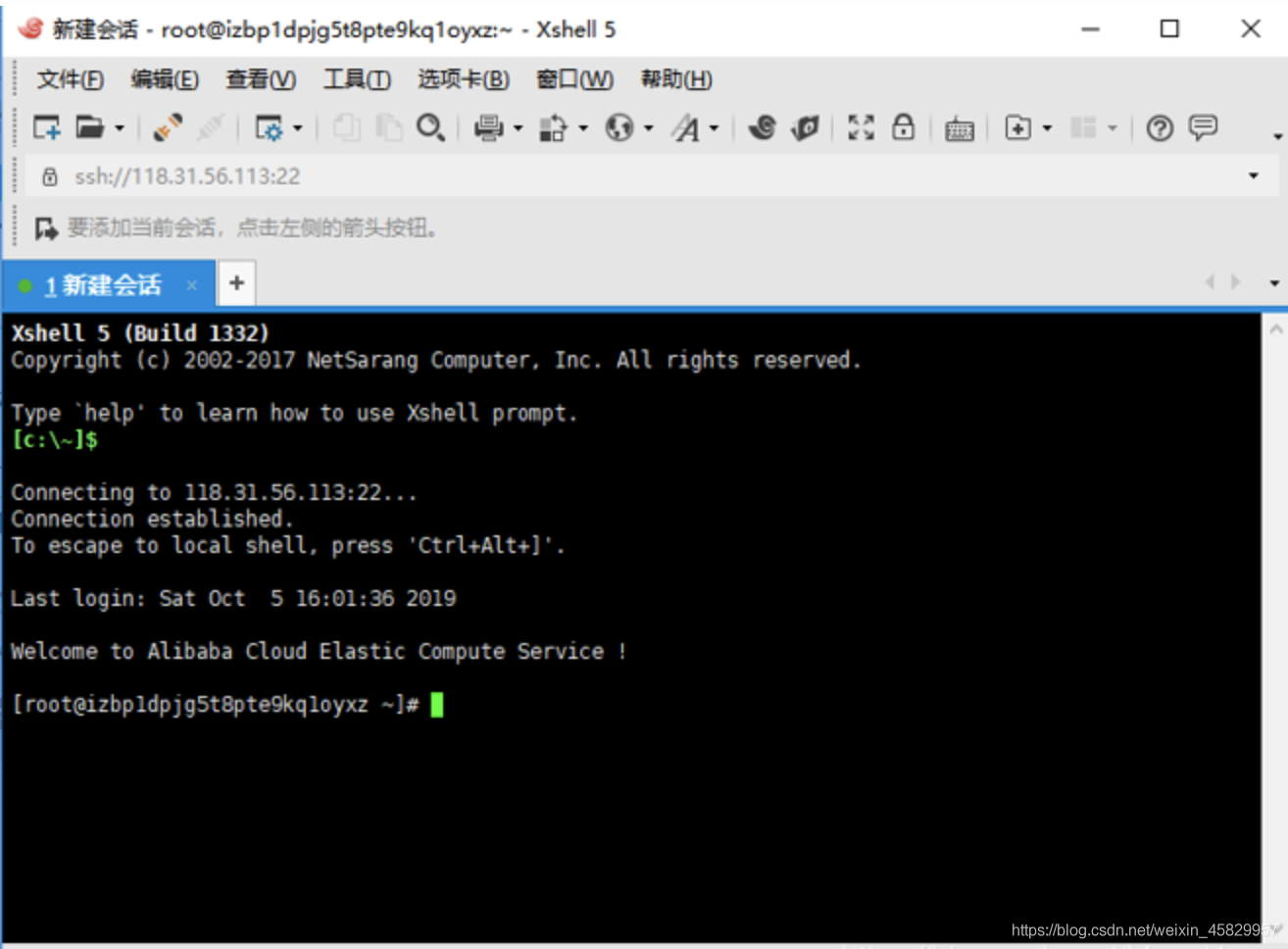This screenshot has height=949, width=1288.
Task: Click the New session toolbar icon
Action: pyautogui.click(x=47, y=127)
